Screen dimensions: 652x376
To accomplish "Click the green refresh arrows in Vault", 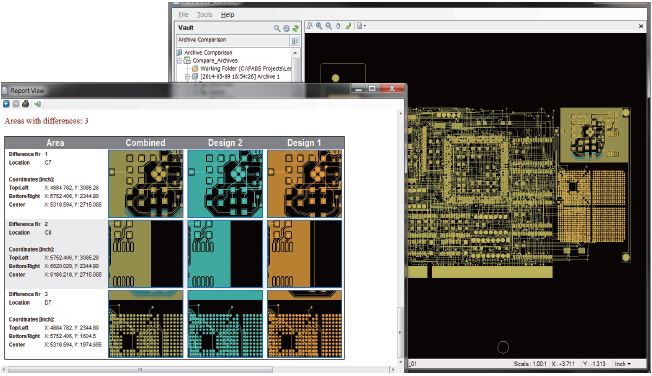I will click(295, 28).
